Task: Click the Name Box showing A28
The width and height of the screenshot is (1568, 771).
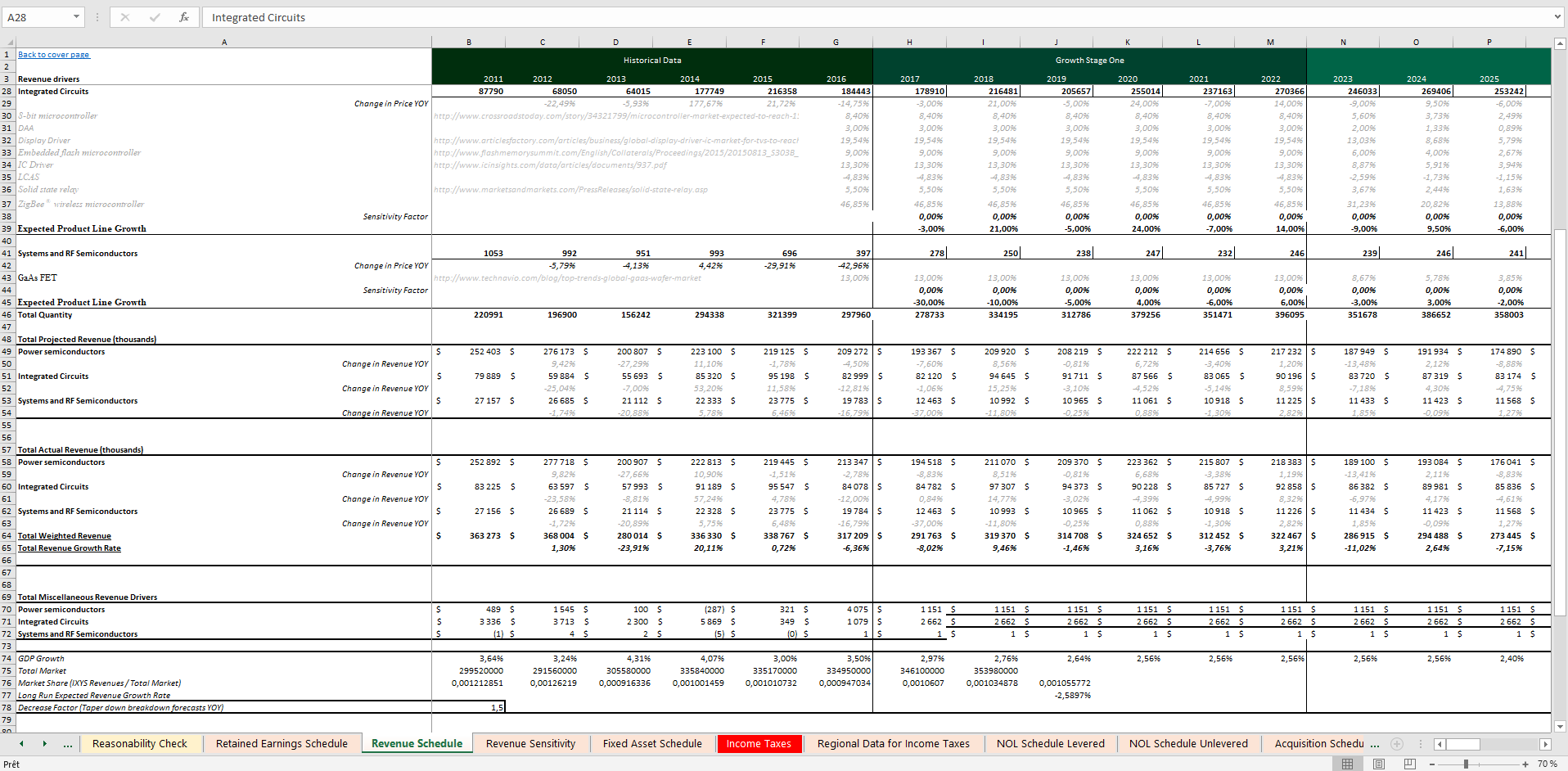Action: tap(36, 17)
